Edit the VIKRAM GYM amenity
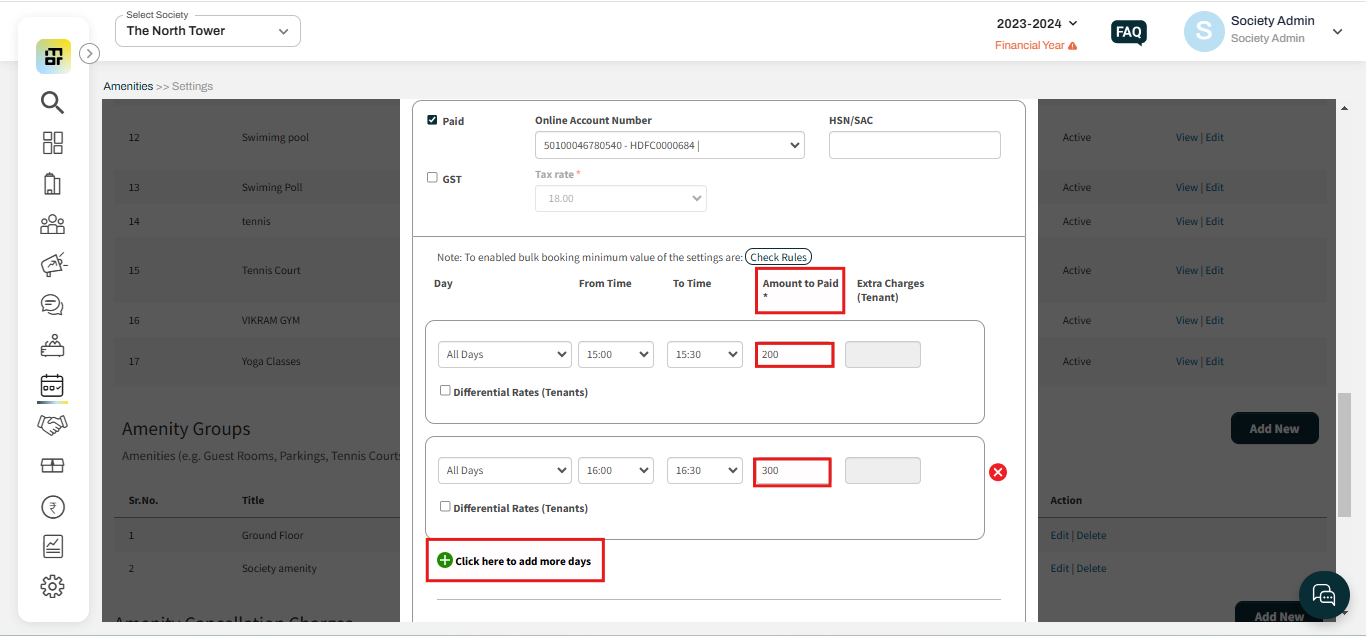1366x636 pixels. tap(1215, 321)
